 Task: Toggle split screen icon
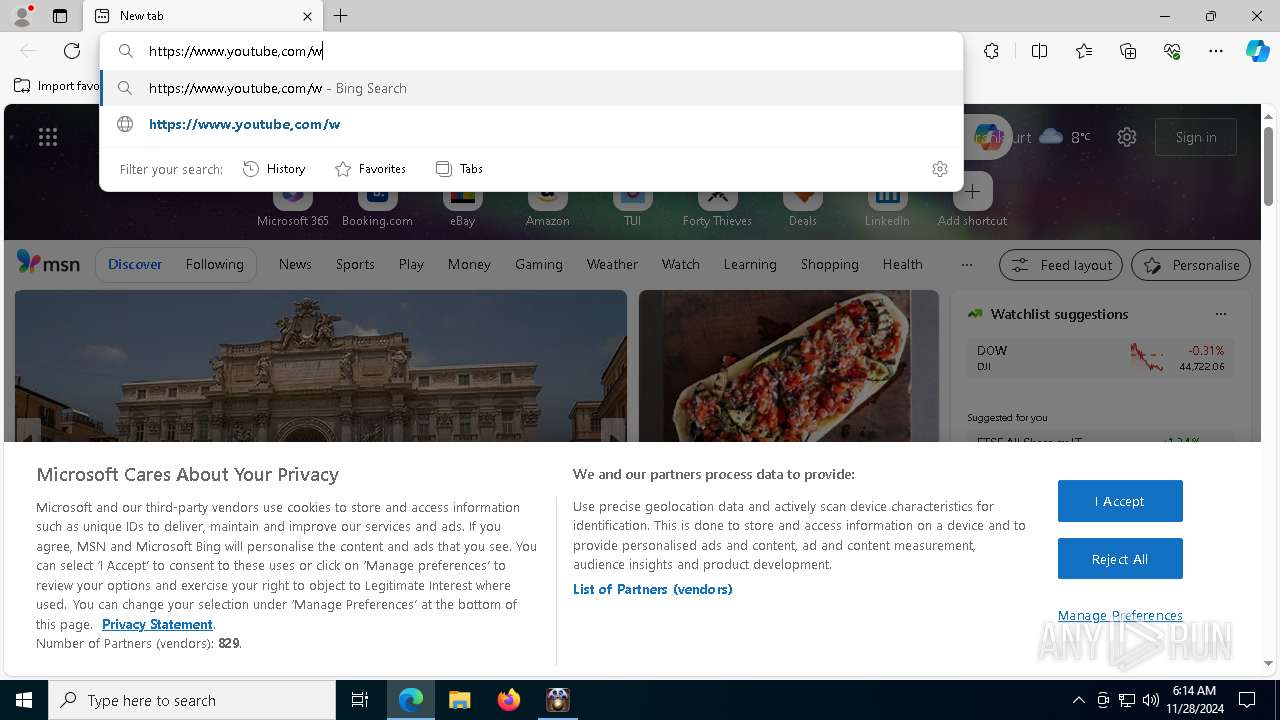(1039, 51)
